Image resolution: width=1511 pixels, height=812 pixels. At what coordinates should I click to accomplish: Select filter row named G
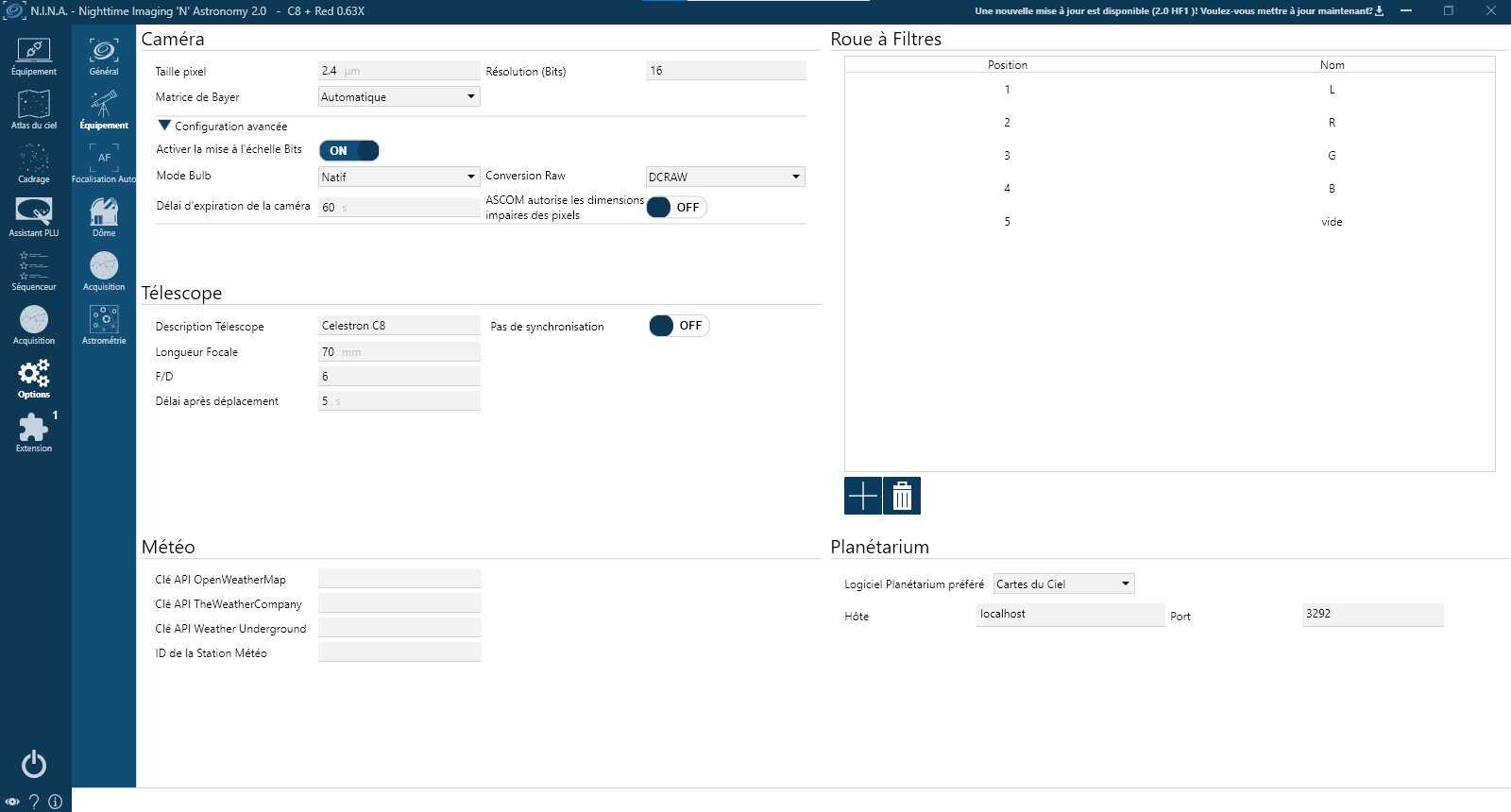point(1169,156)
